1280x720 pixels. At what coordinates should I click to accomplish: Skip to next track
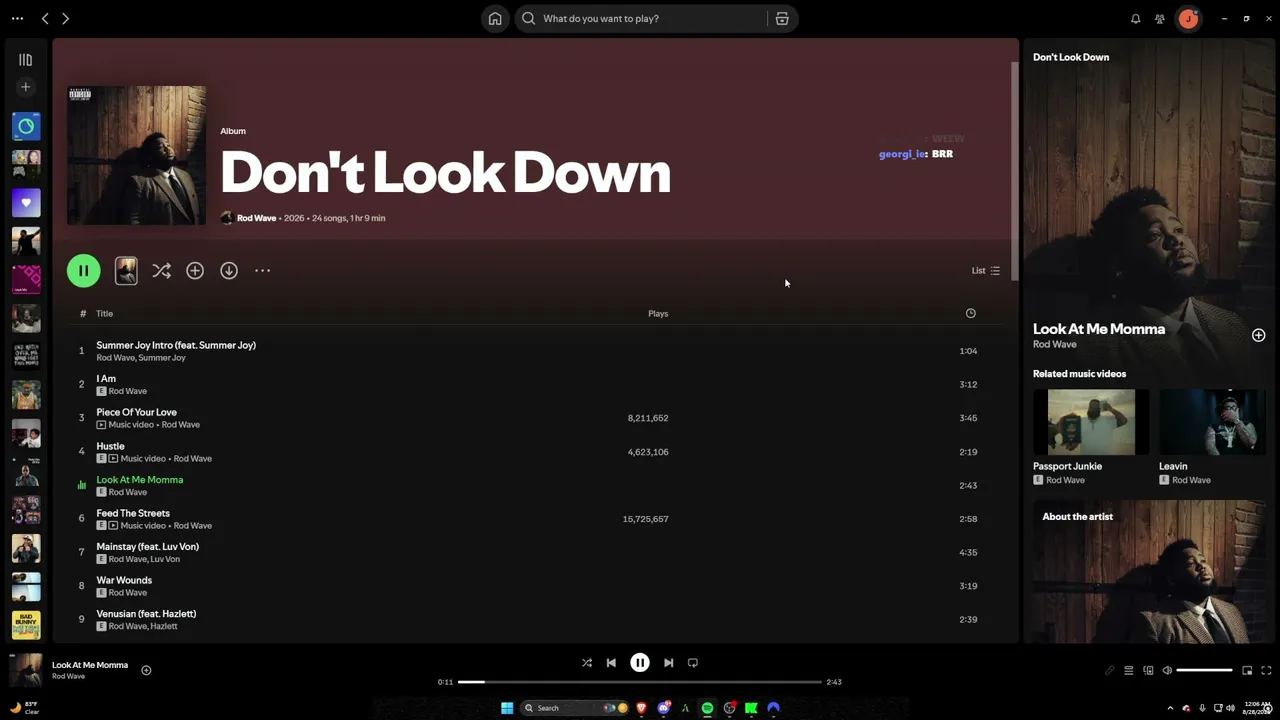[669, 663]
